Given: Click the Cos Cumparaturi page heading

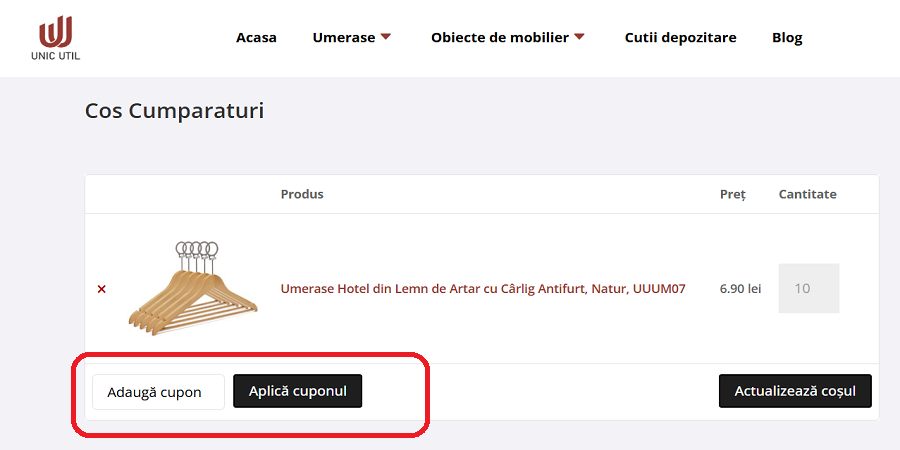Looking at the screenshot, I should click(x=174, y=110).
